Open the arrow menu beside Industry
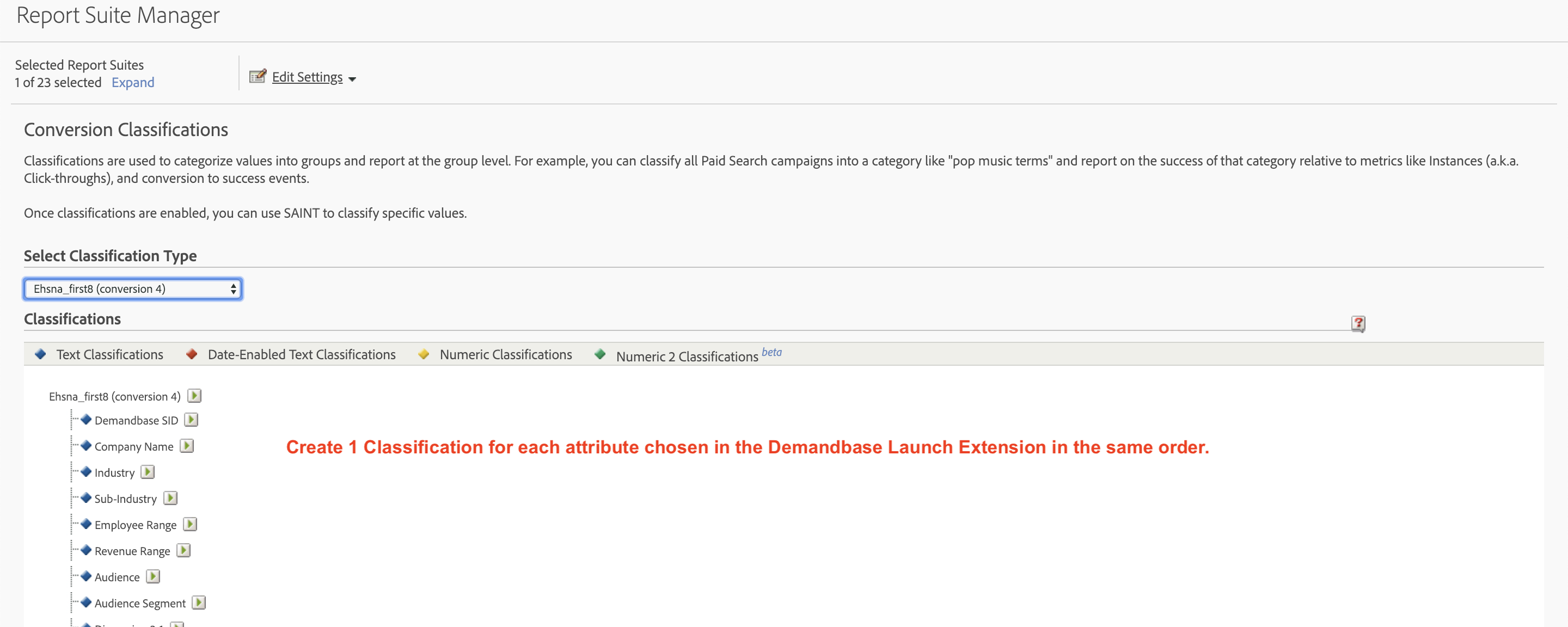The image size is (1568, 627). [148, 472]
